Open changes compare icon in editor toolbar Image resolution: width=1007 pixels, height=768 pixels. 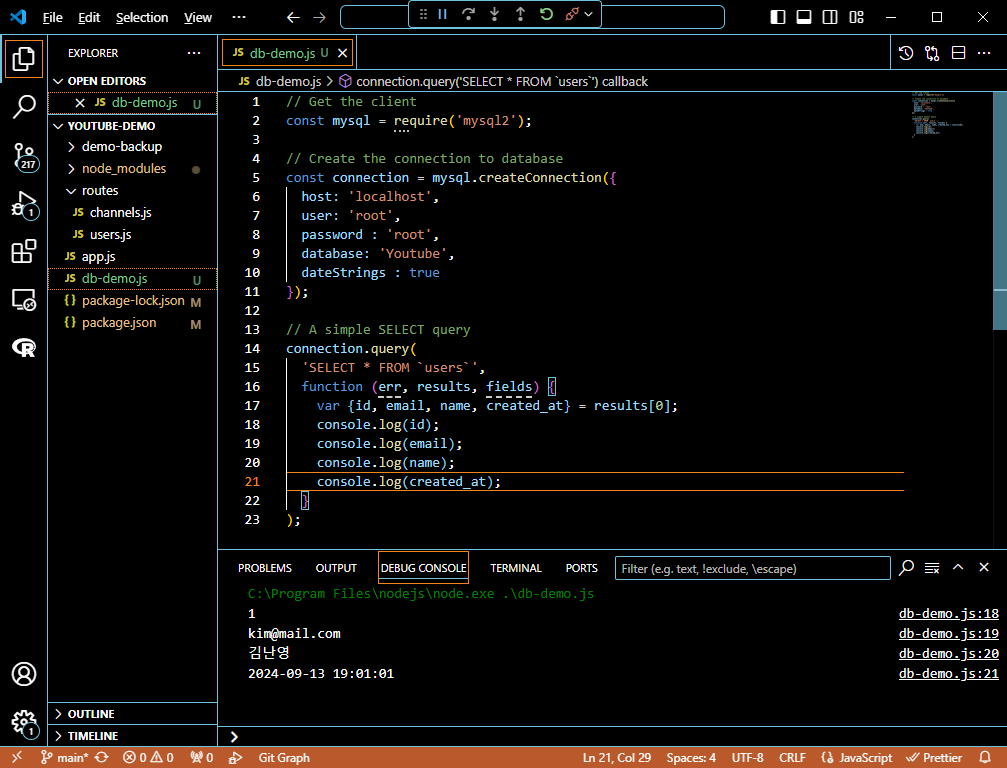coord(932,53)
